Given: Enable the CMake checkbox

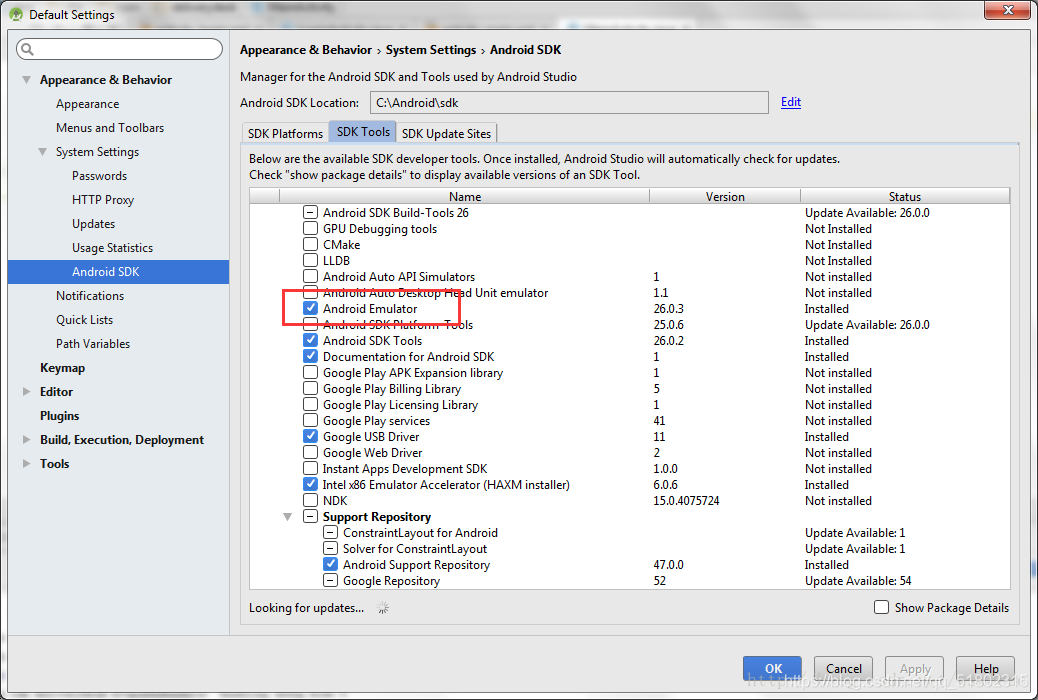Looking at the screenshot, I should 310,244.
